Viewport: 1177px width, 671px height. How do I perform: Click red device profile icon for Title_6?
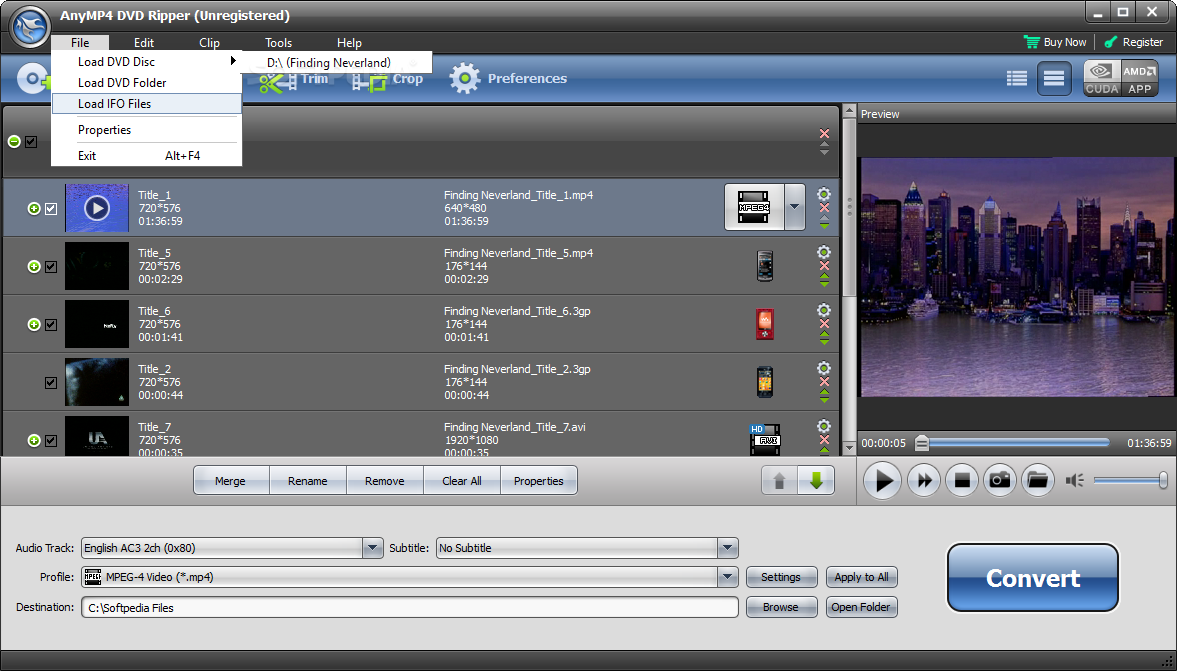coord(765,323)
